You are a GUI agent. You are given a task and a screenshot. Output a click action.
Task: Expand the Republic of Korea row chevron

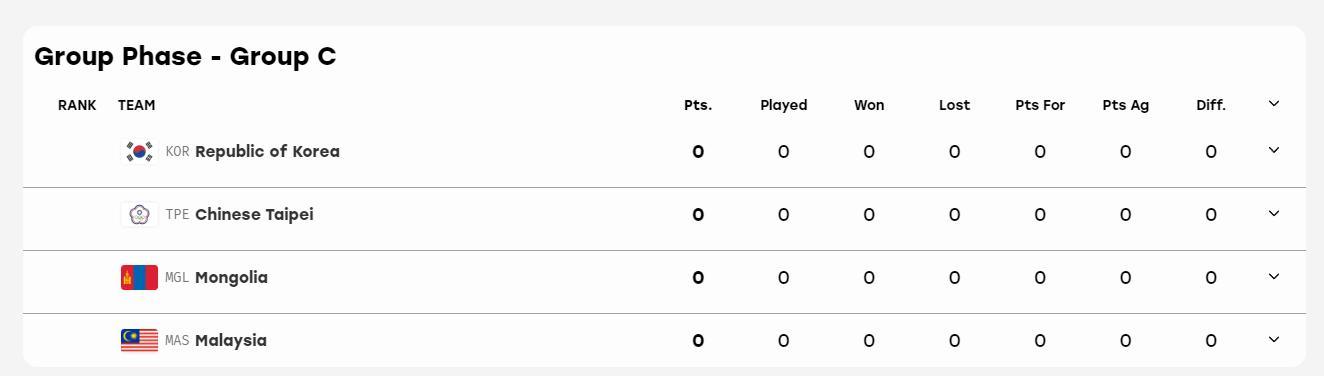coord(1274,150)
